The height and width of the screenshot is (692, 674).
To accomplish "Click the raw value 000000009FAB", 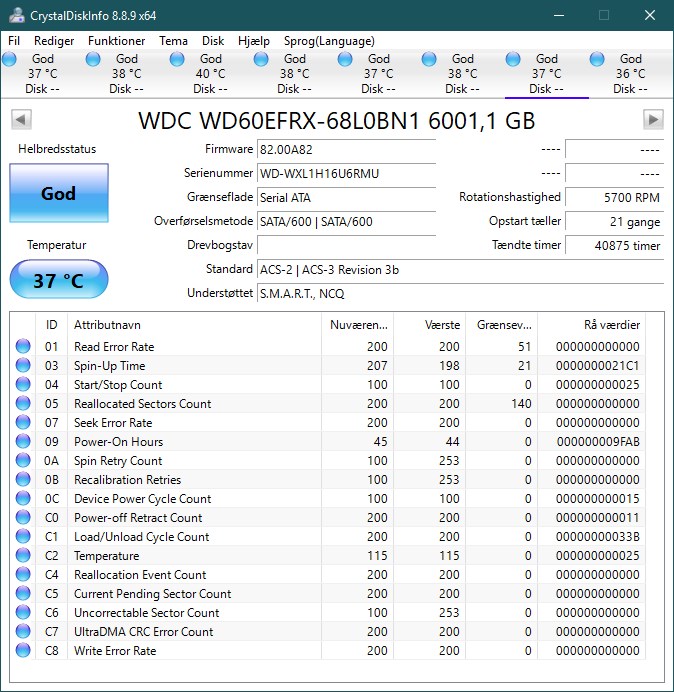I will [598, 441].
